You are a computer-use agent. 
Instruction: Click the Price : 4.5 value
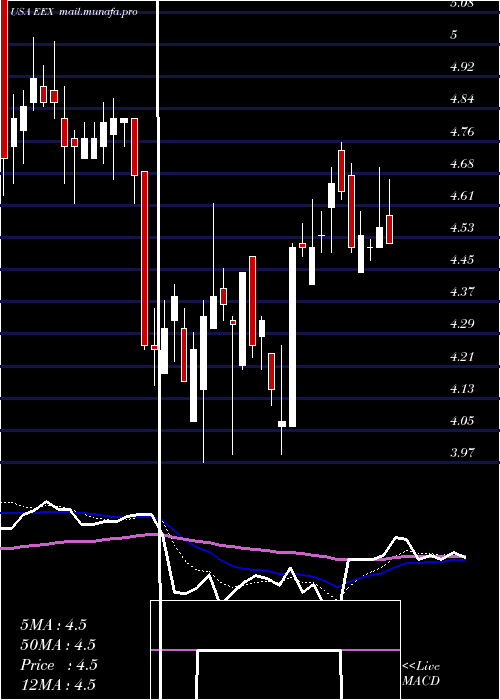[58, 665]
